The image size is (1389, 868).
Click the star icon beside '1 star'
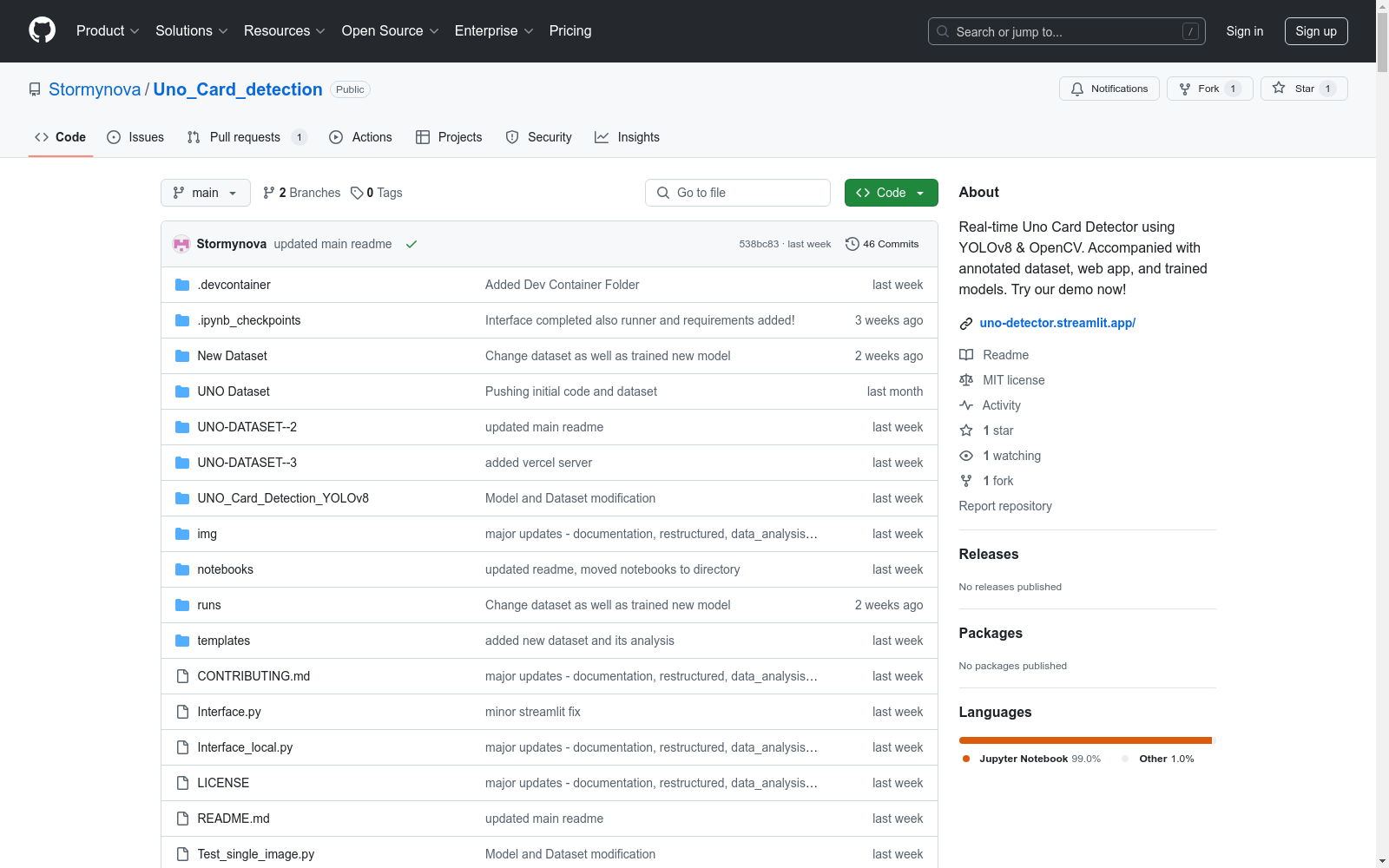[966, 431]
